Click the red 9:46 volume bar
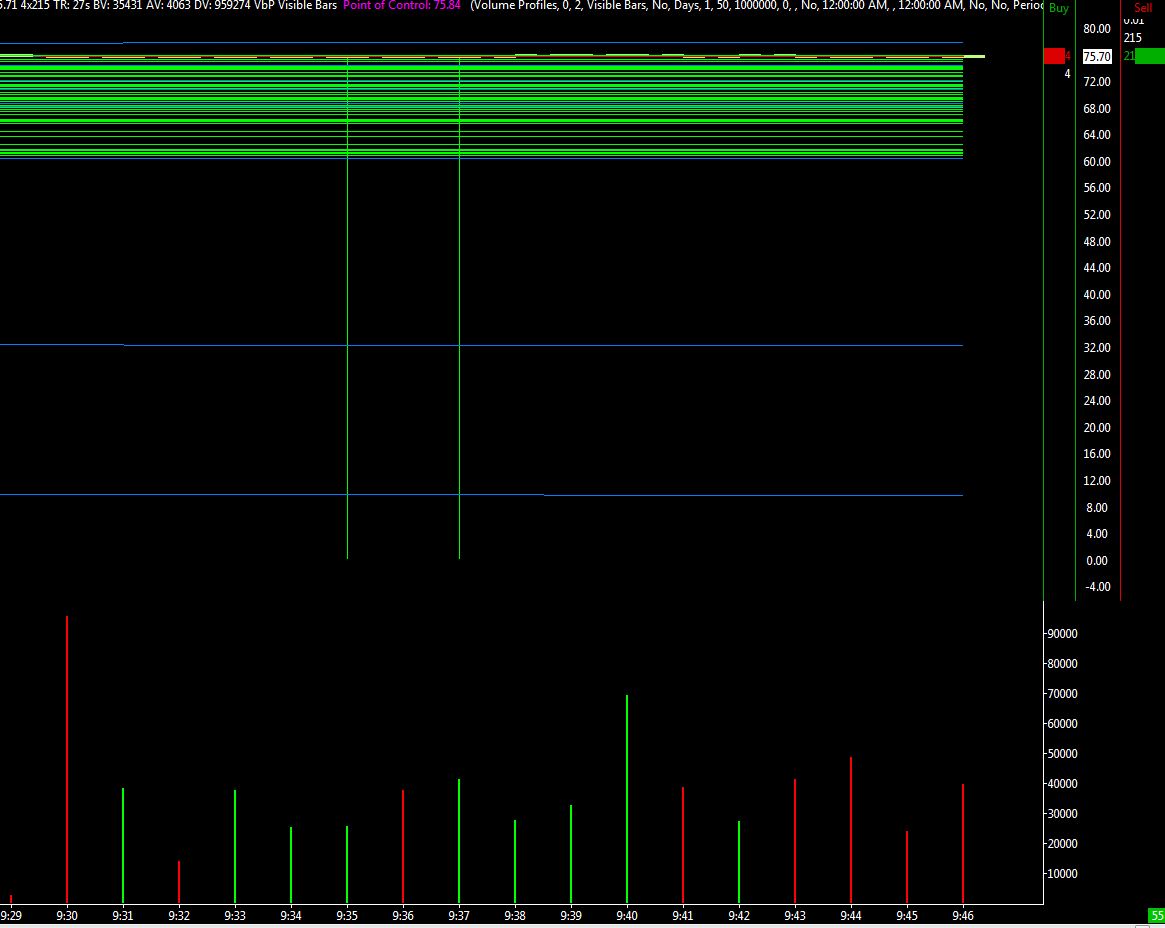 963,843
